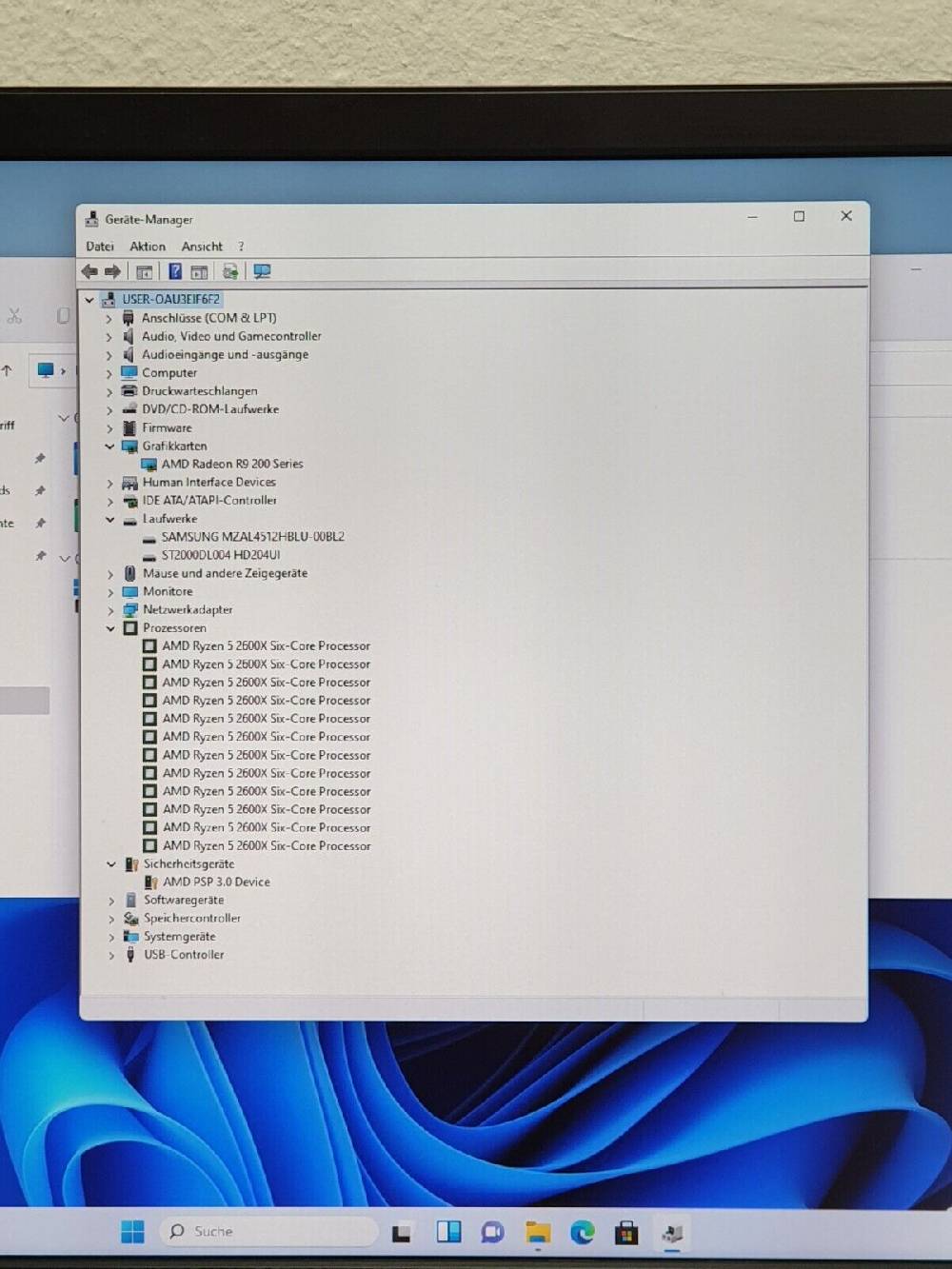Collapse the Sicherheitsgeräte category
Screen dimensions: 952x1269
coord(110,864)
